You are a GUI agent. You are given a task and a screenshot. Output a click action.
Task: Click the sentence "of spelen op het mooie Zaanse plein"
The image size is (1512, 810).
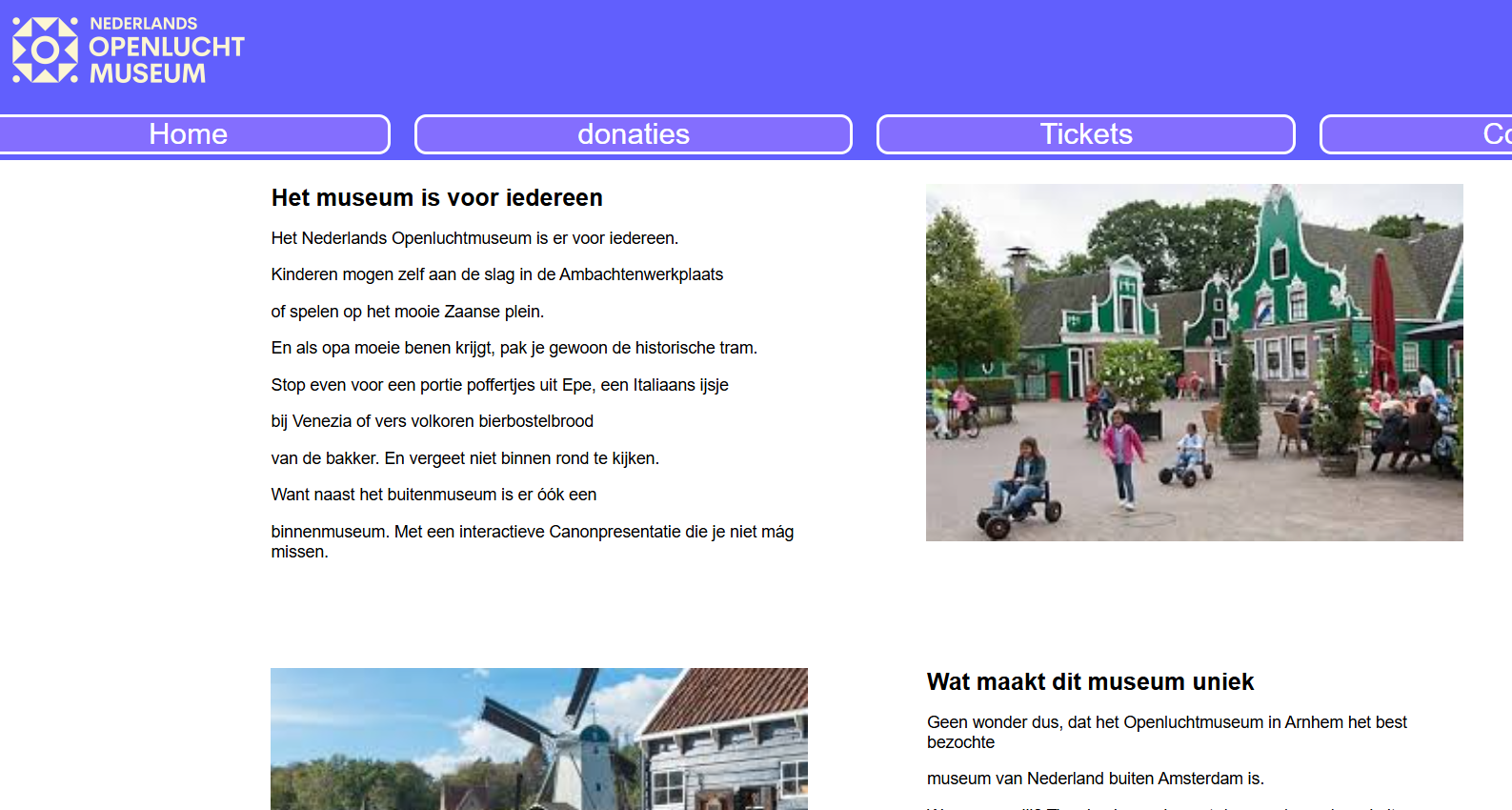click(x=407, y=312)
